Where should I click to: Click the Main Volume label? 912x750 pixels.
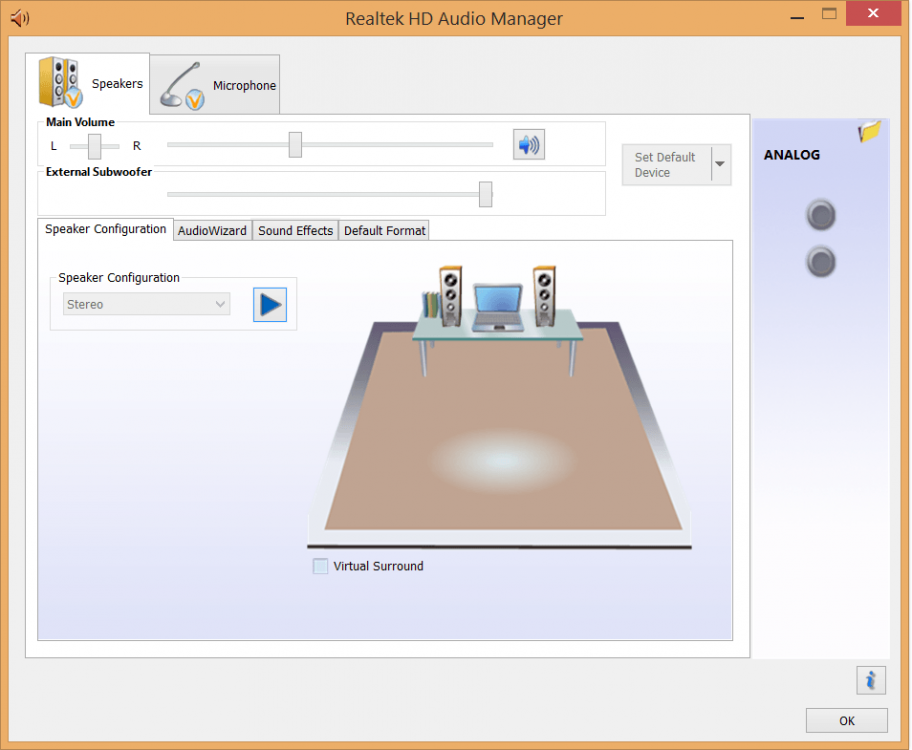(x=80, y=122)
